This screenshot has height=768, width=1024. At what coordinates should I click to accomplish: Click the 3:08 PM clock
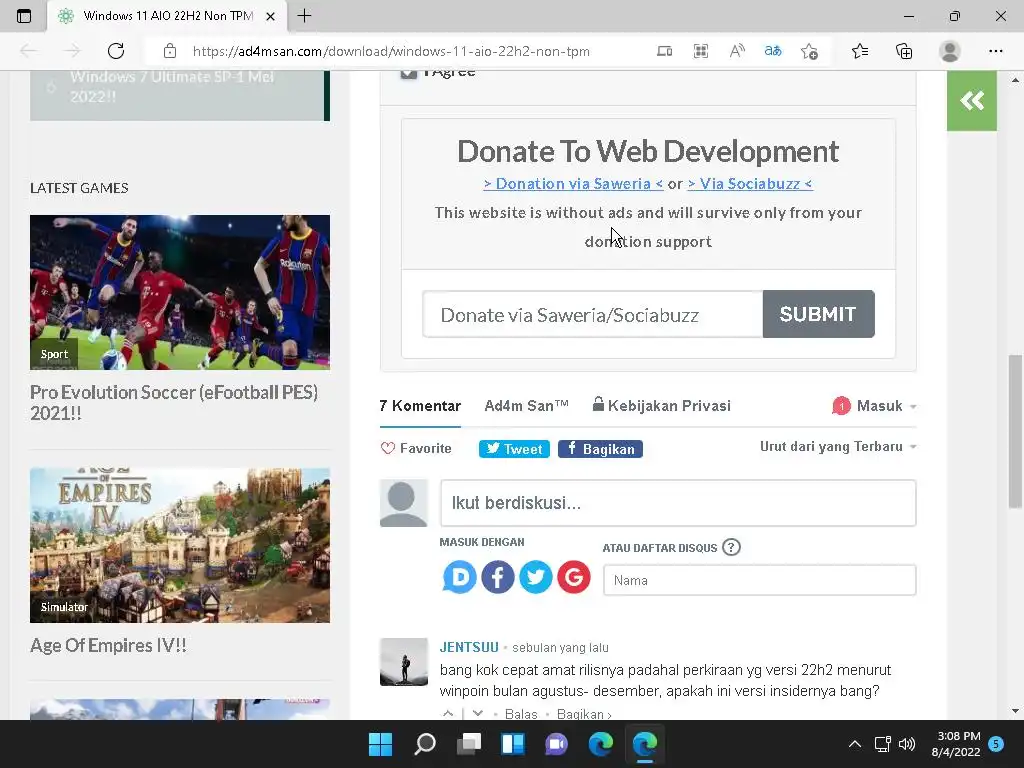pos(959,736)
